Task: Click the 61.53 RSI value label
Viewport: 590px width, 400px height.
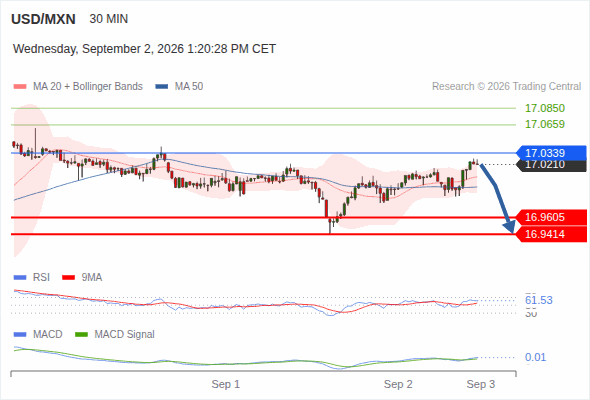Action: tap(539, 300)
